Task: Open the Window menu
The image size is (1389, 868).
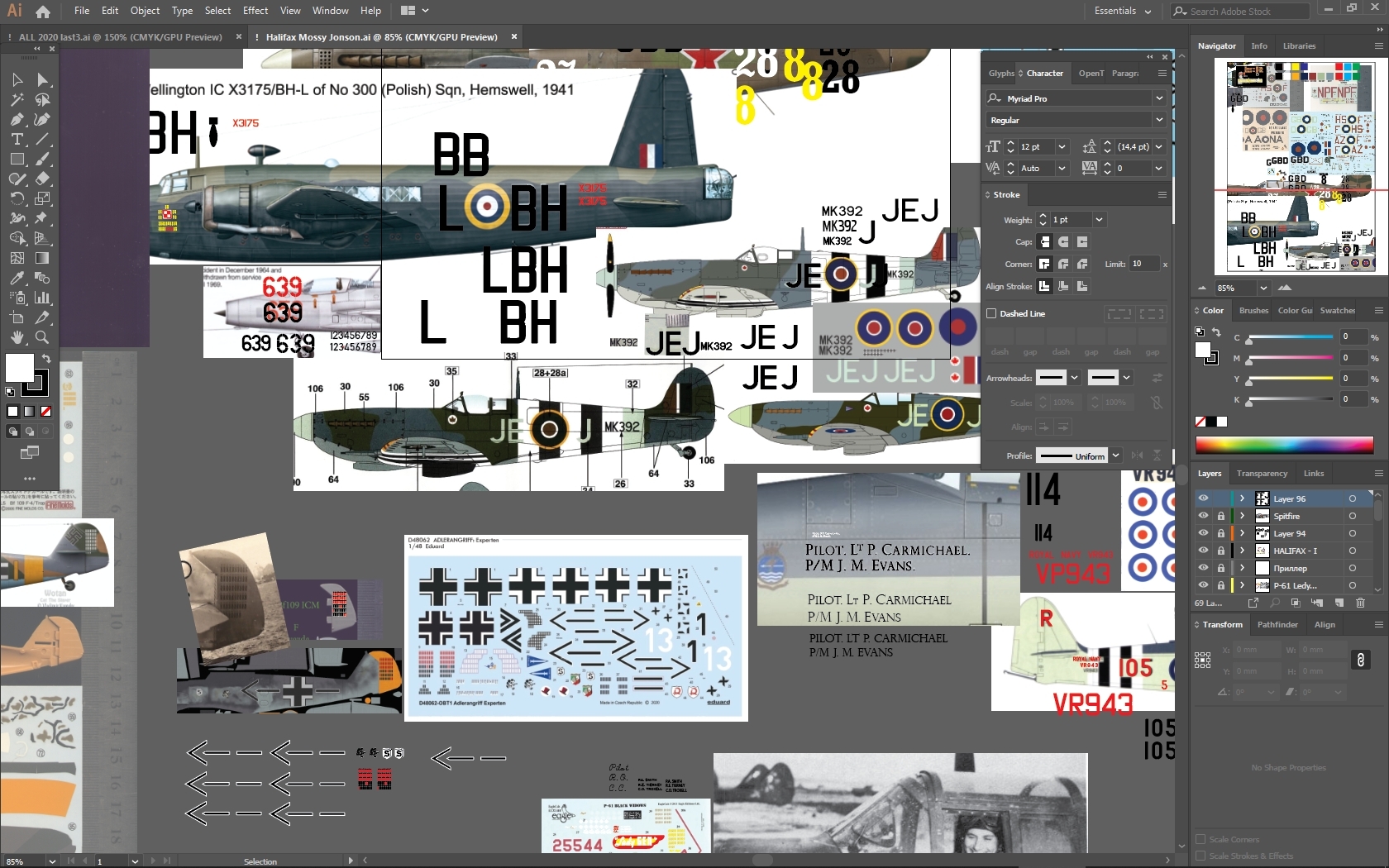Action: coord(330,11)
